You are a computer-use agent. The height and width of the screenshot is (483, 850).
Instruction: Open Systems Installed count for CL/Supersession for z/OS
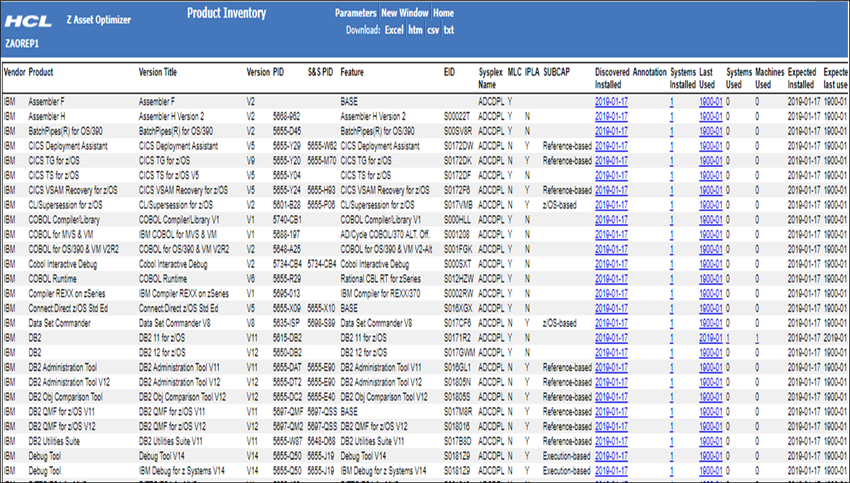pyautogui.click(x=672, y=205)
